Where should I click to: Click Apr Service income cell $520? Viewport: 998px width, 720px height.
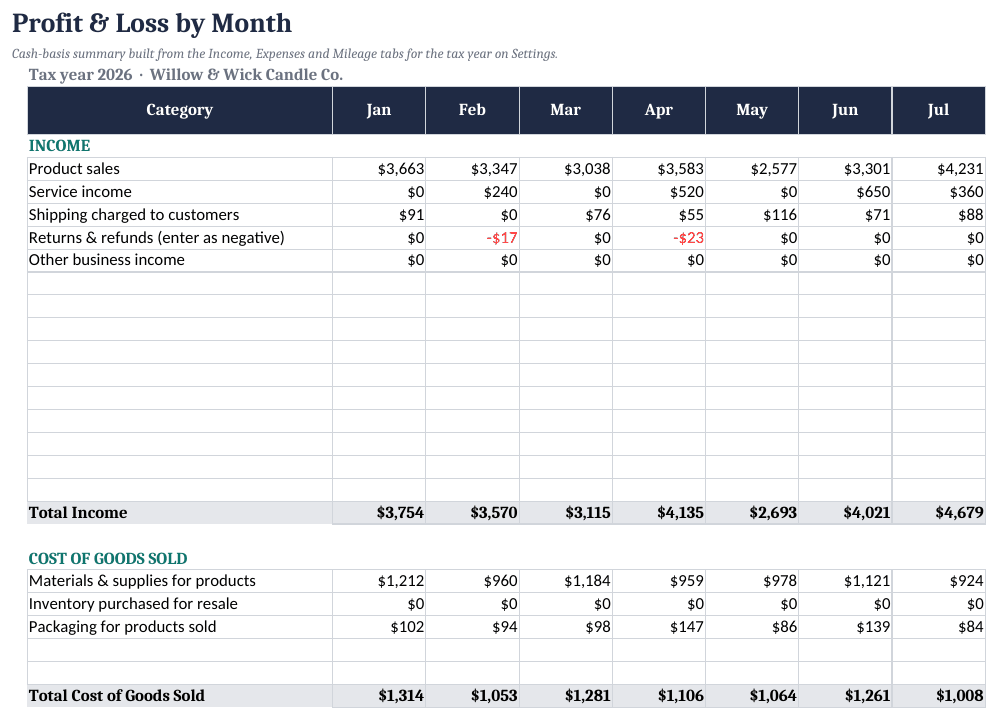click(659, 192)
